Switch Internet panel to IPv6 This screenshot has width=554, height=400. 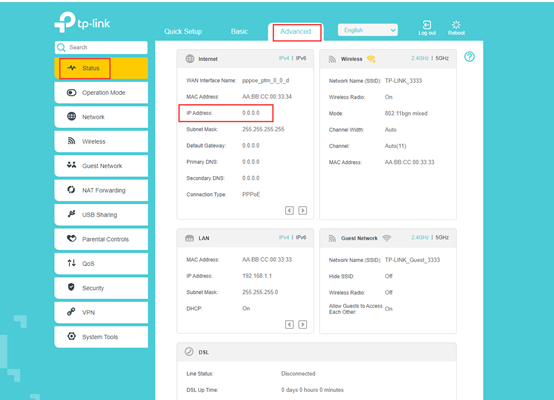[x=301, y=58]
